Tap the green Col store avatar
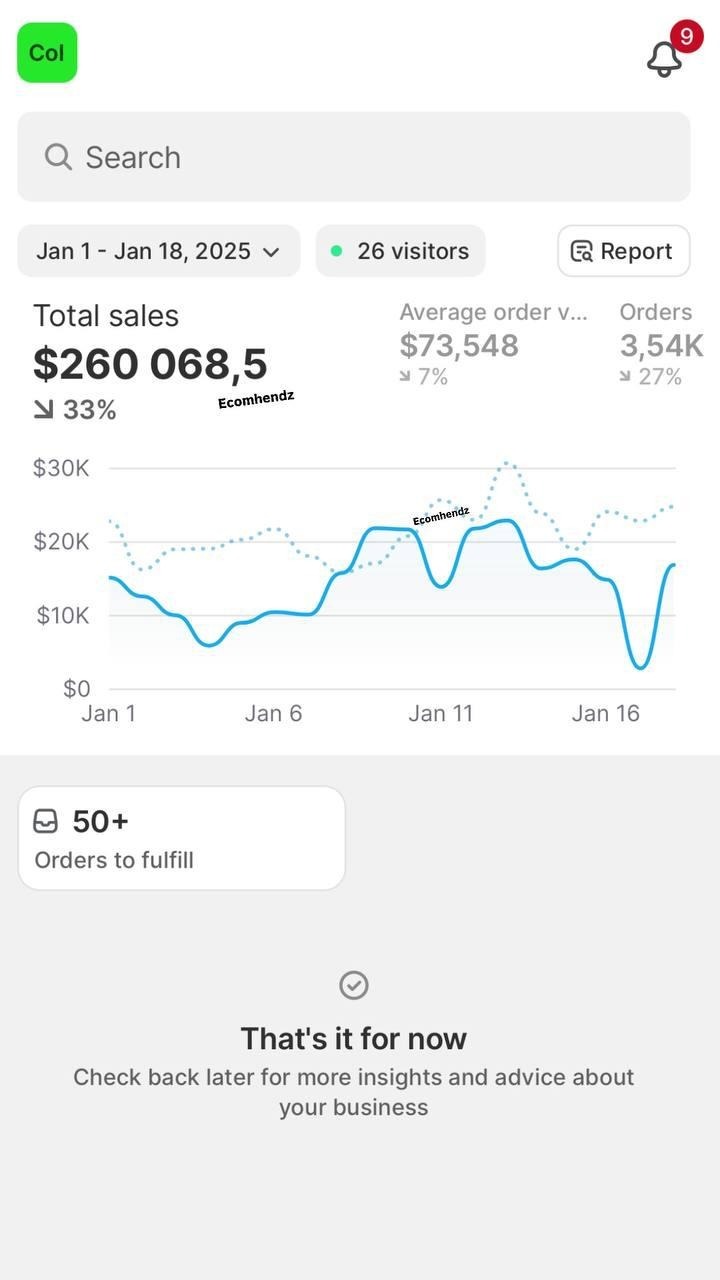The image size is (720, 1280). [47, 53]
